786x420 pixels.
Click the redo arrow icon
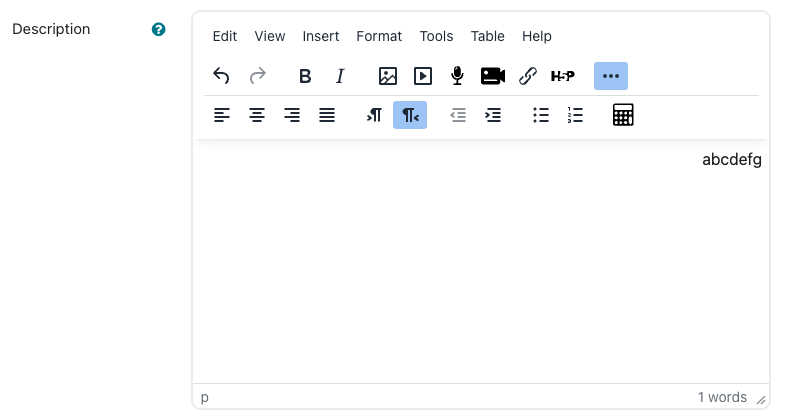(258, 76)
